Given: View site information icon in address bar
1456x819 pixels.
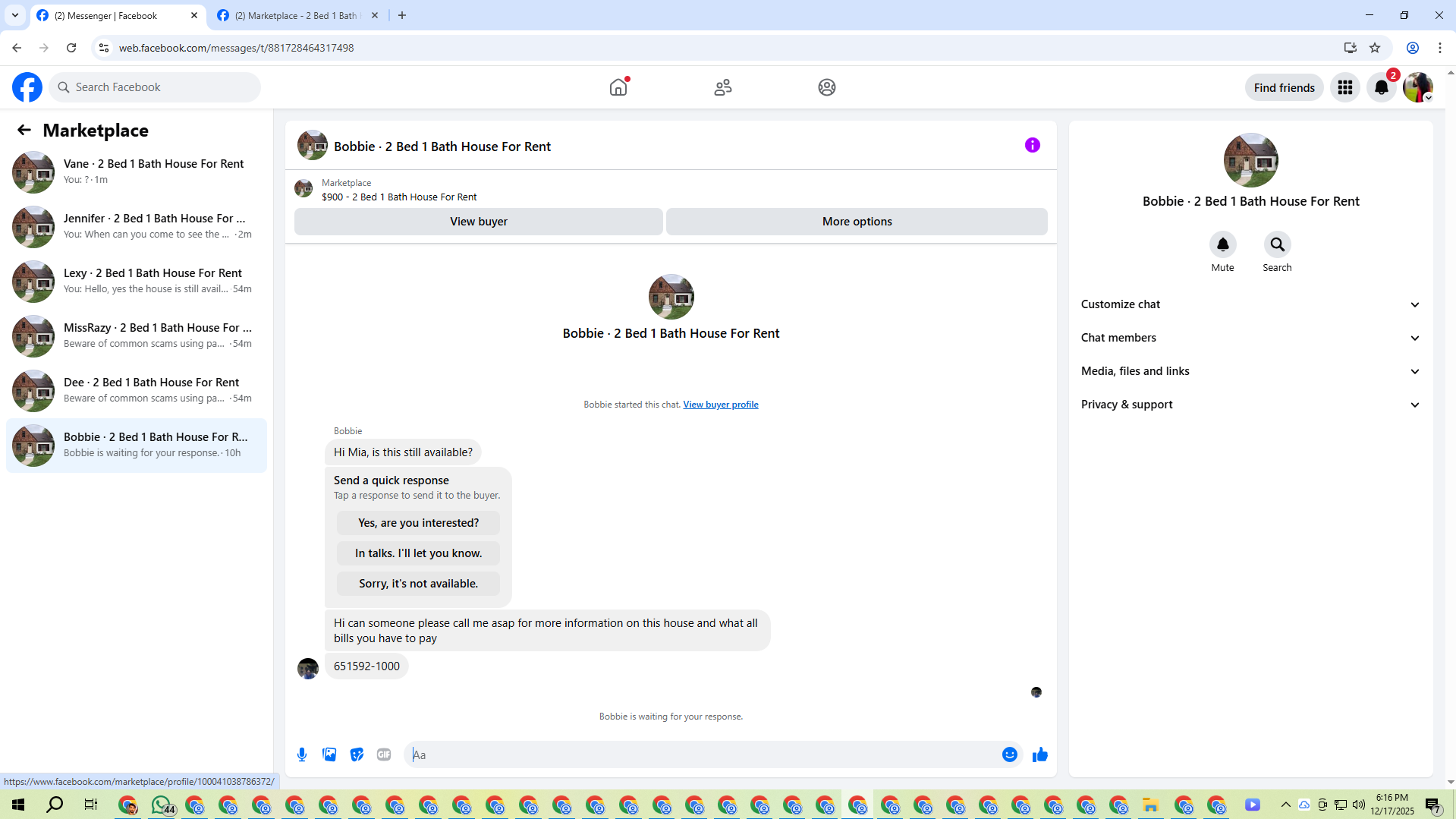Looking at the screenshot, I should (104, 48).
